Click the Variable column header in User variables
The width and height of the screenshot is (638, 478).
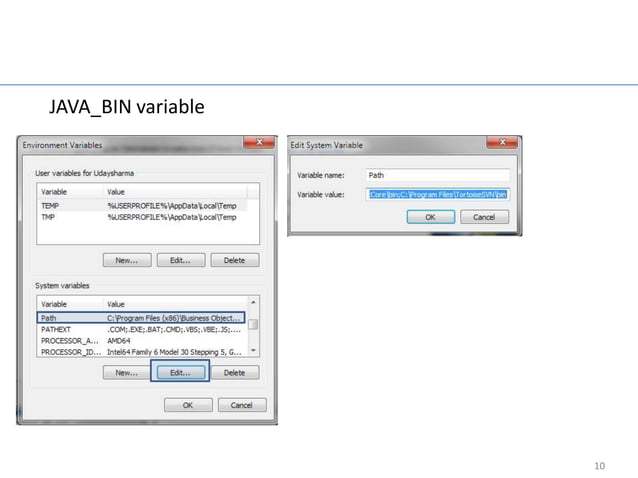70,192
